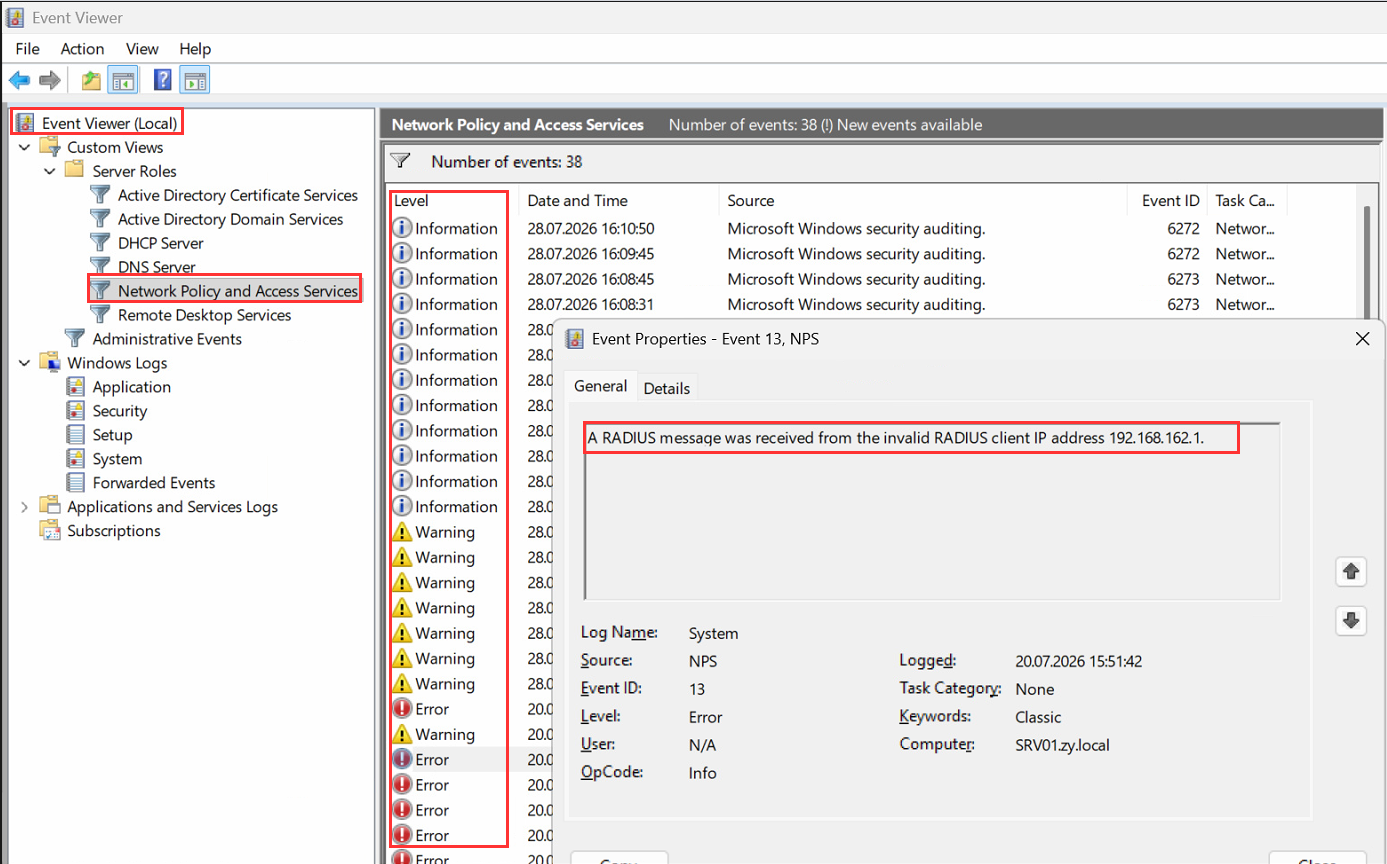Collapse the Custom Views node
Image resolution: width=1387 pixels, height=864 pixels.
pos(25,147)
